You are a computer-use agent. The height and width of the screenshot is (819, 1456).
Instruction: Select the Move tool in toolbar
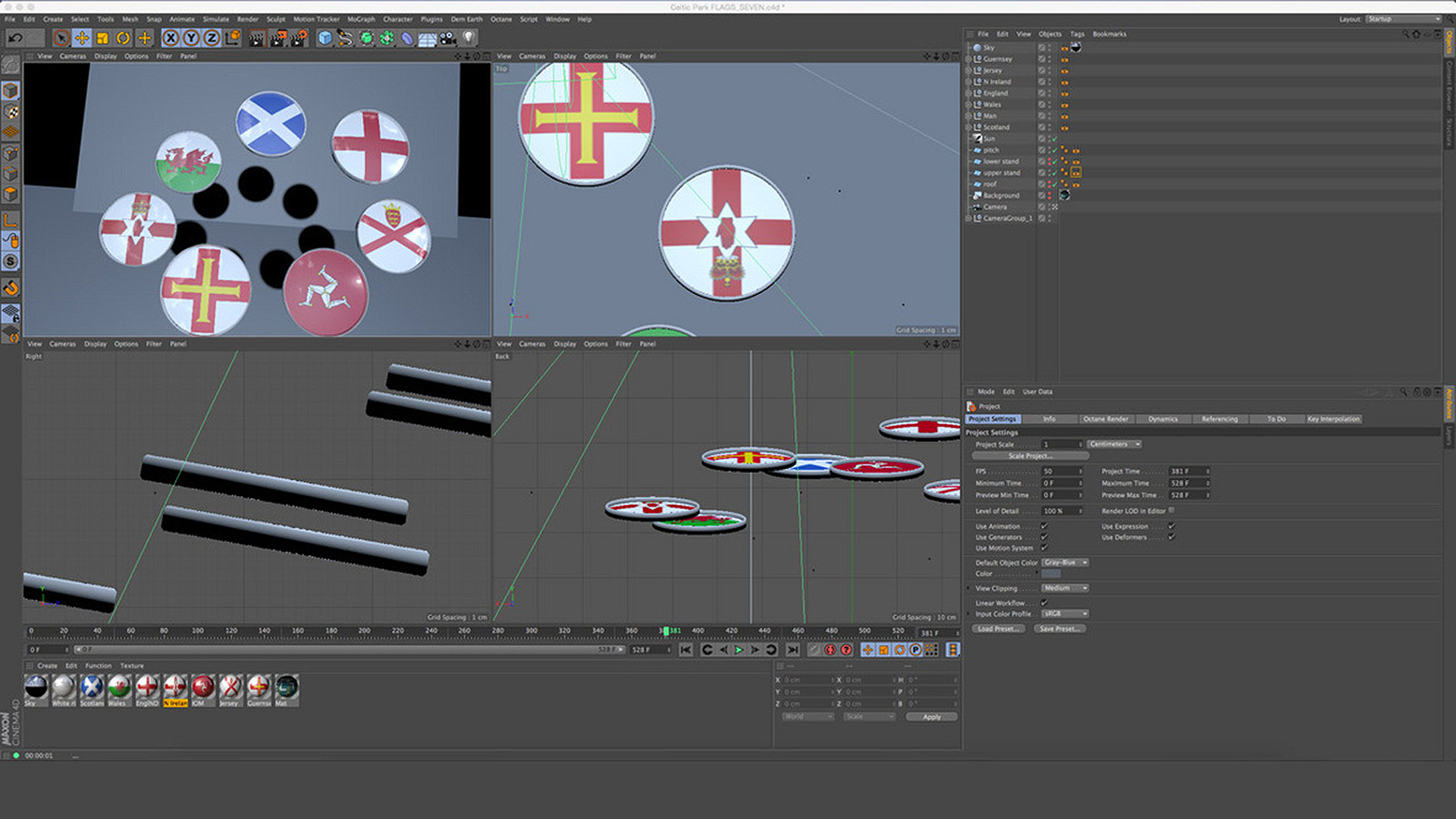[x=82, y=38]
